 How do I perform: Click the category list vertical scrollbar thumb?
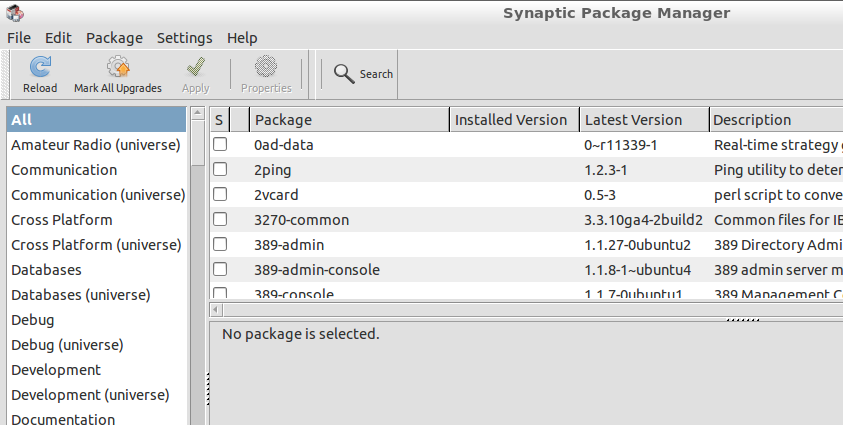pos(198,142)
